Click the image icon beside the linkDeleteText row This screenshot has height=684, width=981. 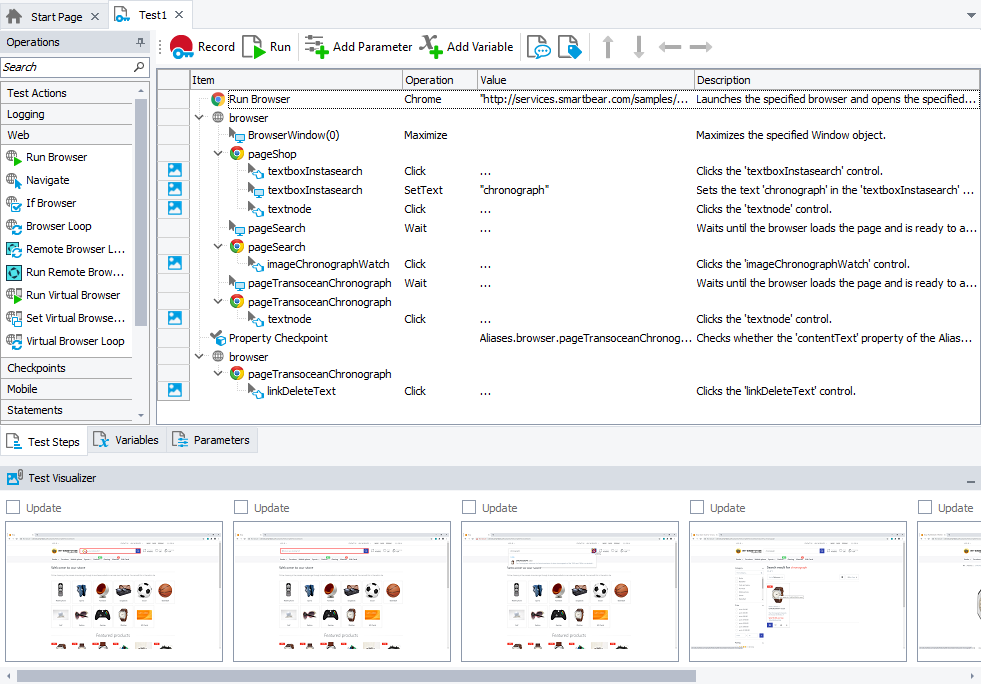pyautogui.click(x=173, y=391)
